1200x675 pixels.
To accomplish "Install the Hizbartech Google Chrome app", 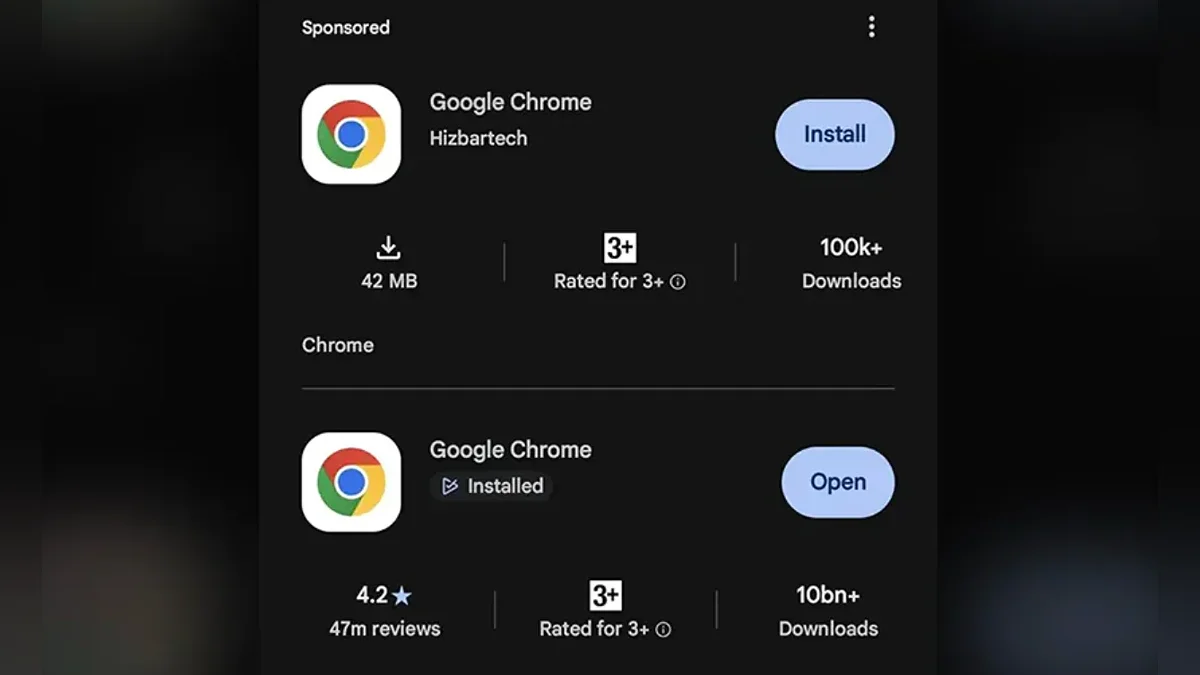I will [x=835, y=134].
